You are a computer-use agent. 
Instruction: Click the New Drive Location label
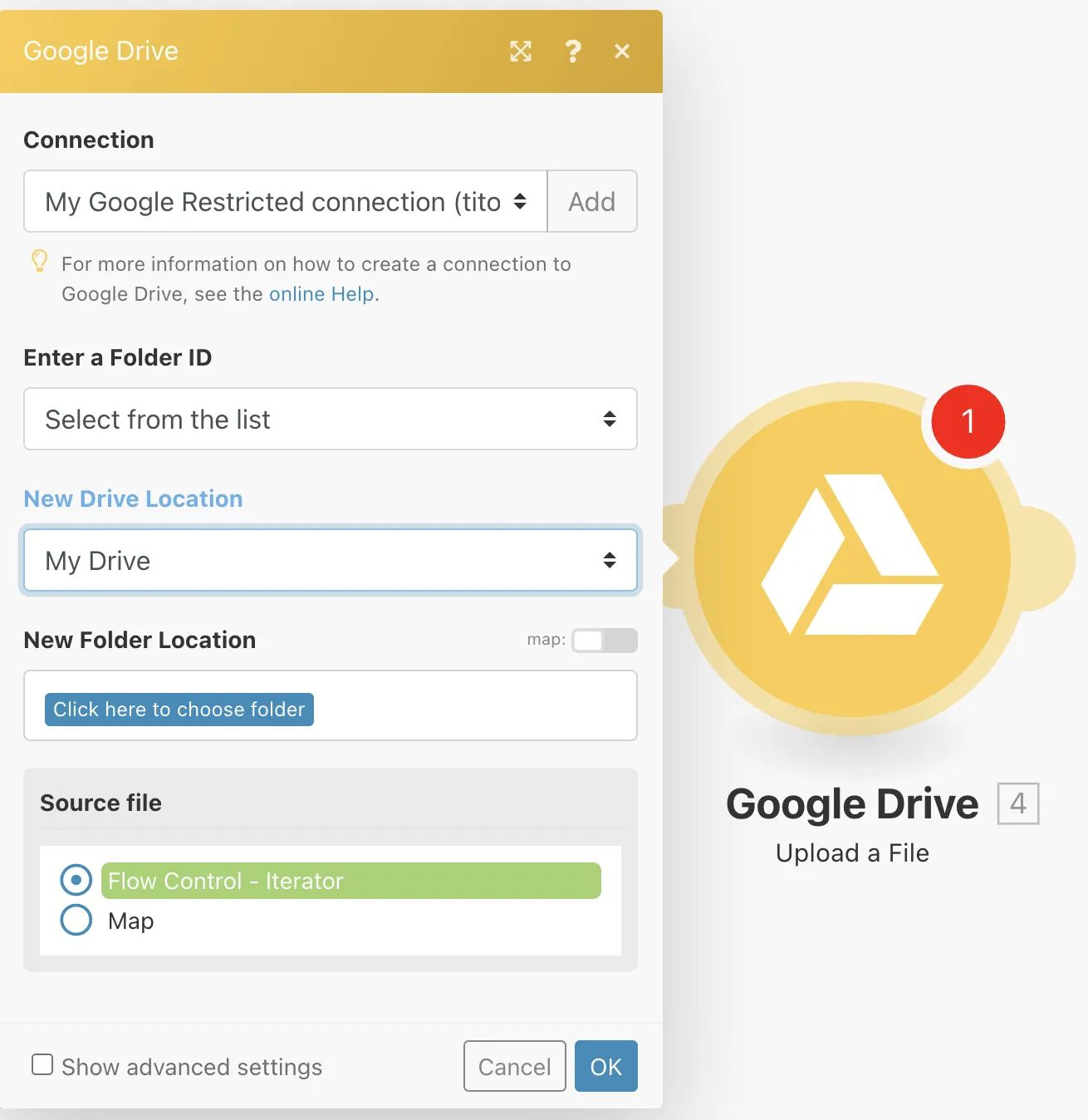133,499
